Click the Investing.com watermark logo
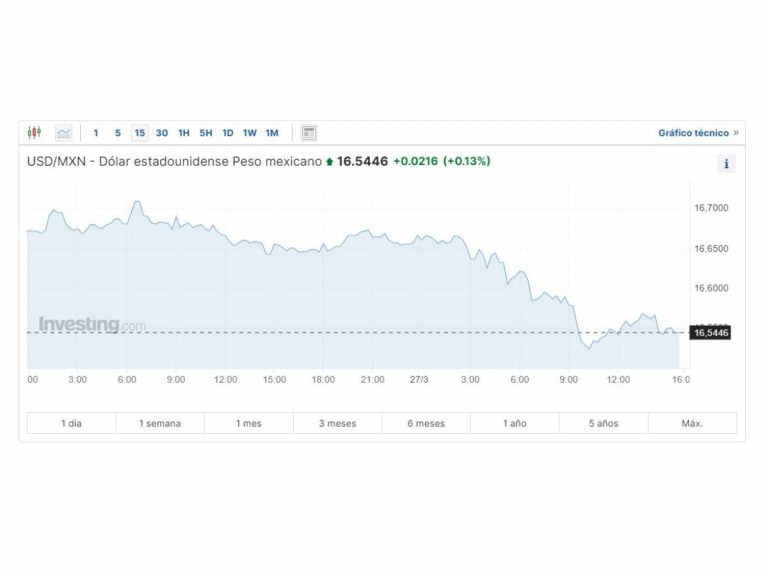 [x=92, y=324]
